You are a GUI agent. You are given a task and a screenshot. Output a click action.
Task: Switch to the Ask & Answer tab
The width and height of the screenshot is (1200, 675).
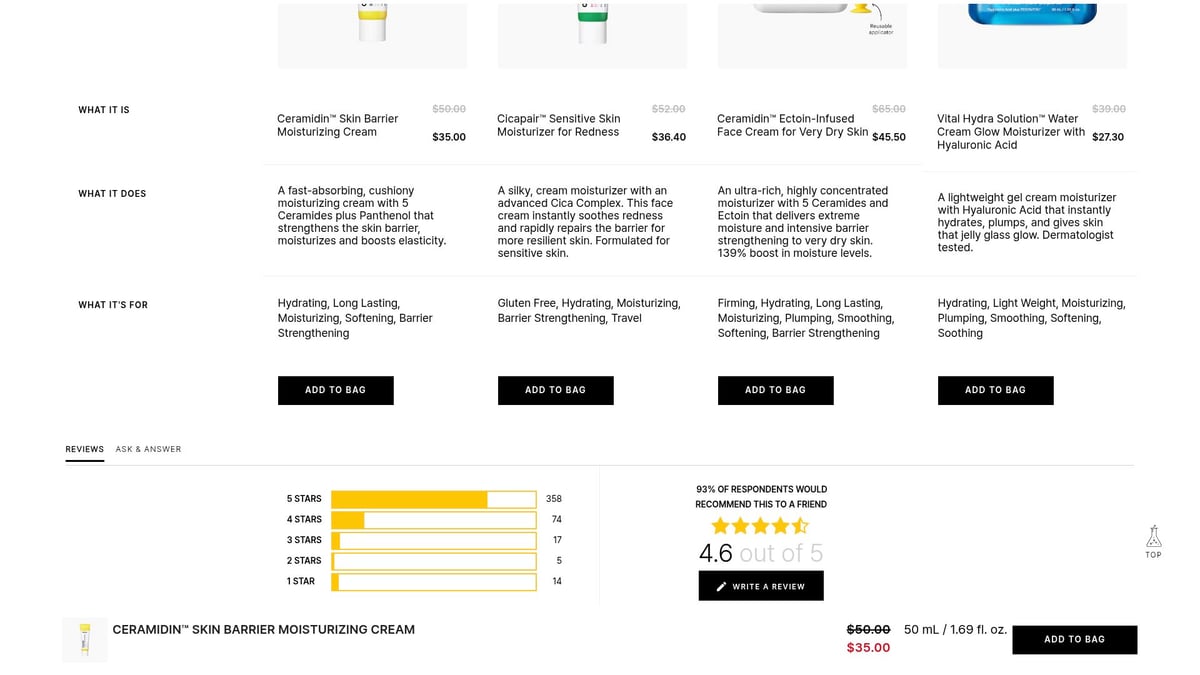coord(148,450)
